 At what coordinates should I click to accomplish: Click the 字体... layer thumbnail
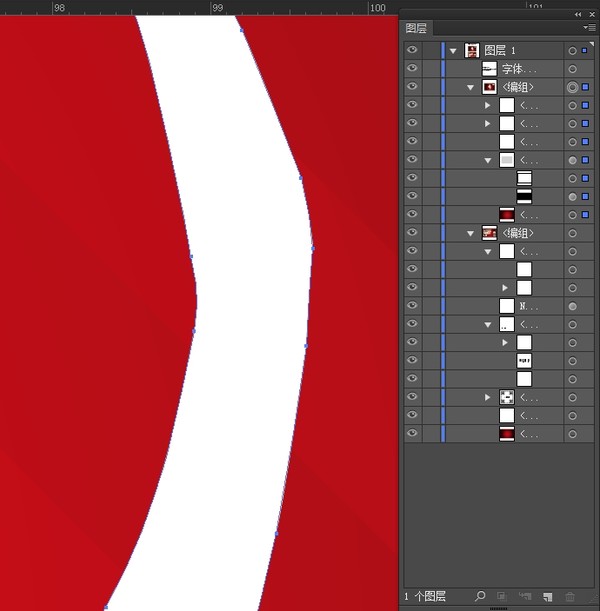(489, 69)
